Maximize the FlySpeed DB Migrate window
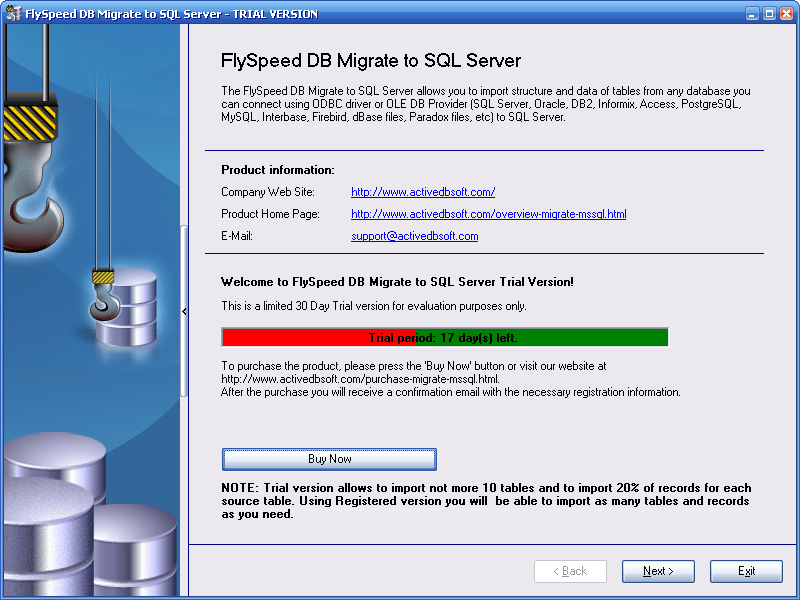800x600 pixels. pos(769,14)
